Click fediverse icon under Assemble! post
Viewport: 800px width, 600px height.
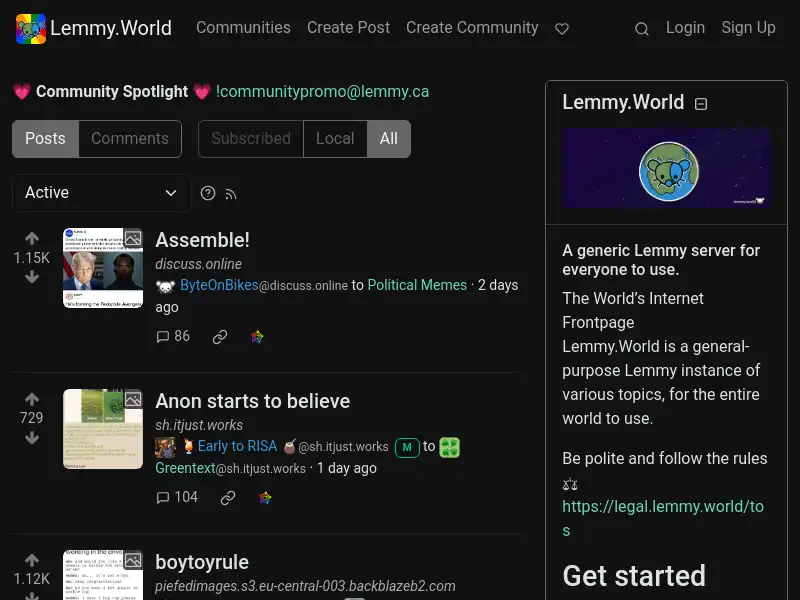pyautogui.click(x=257, y=337)
